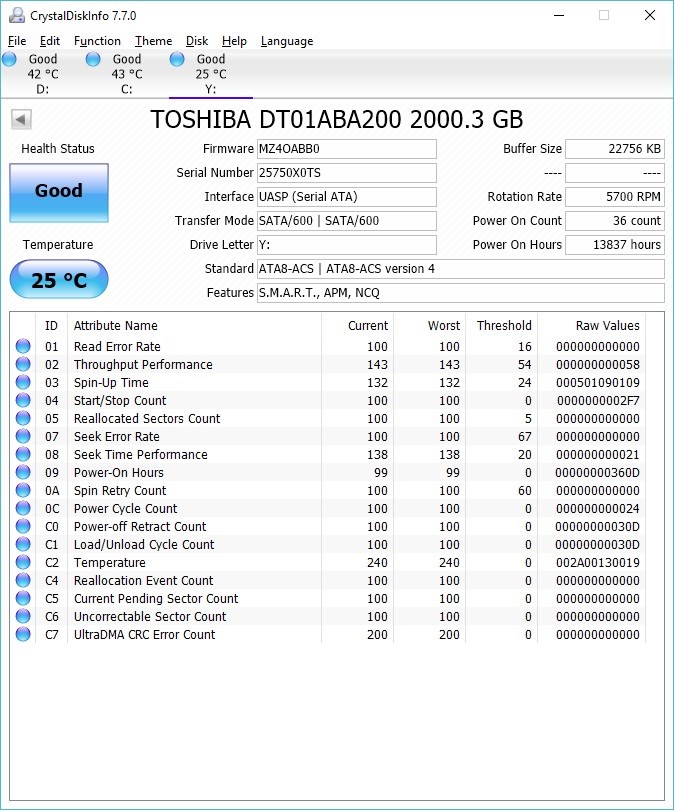The height and width of the screenshot is (812, 675).
Task: Click the Standard field ATA8-ACS version 4
Action: point(461,269)
